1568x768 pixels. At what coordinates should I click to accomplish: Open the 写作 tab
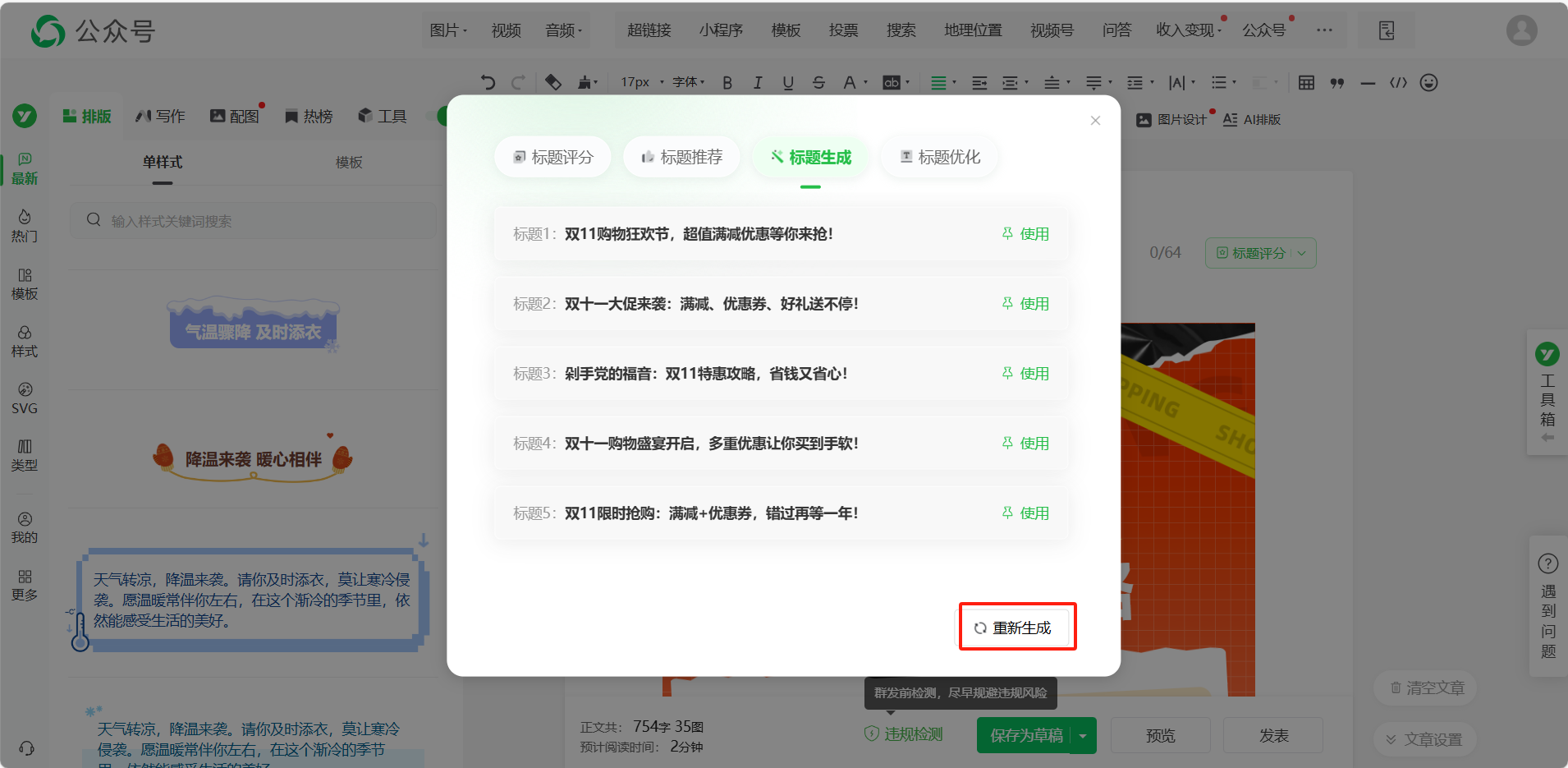click(160, 117)
